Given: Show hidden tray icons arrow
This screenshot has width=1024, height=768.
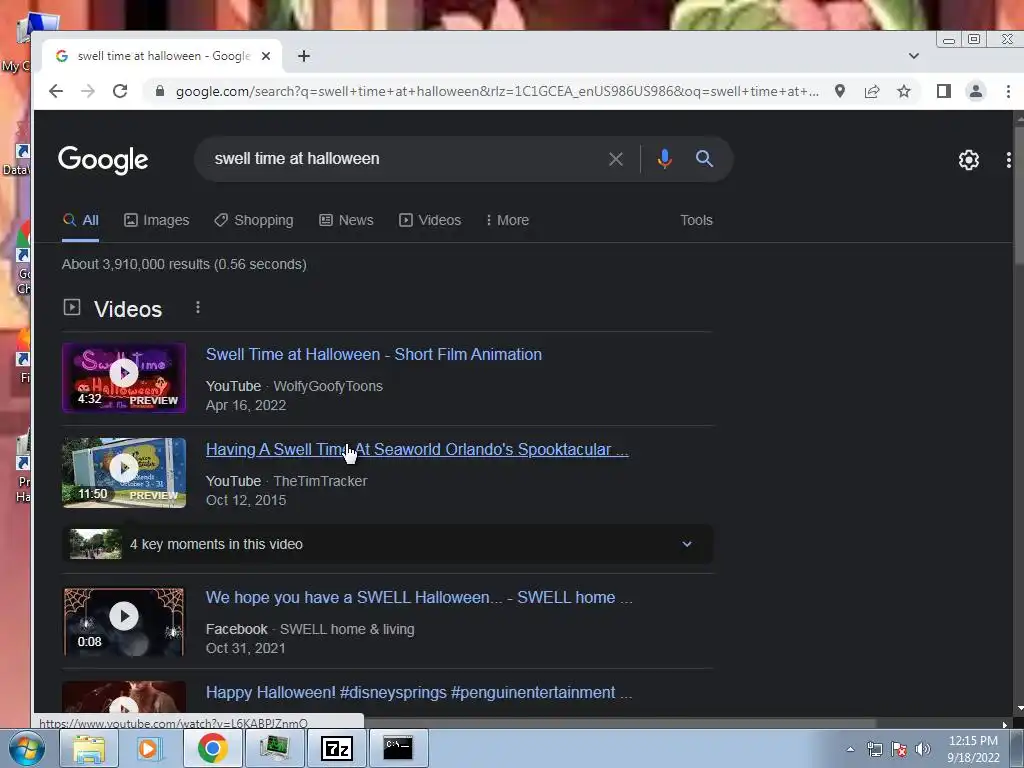Looking at the screenshot, I should 850,749.
